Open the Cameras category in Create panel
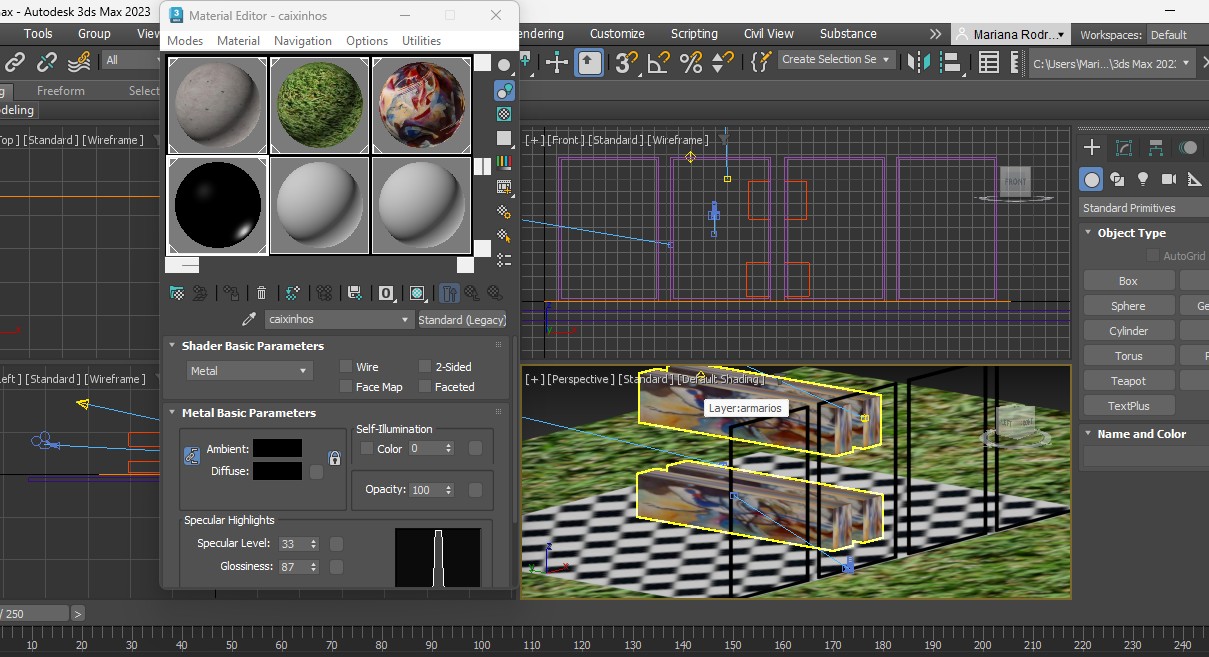The height and width of the screenshot is (657, 1209). 1168,179
